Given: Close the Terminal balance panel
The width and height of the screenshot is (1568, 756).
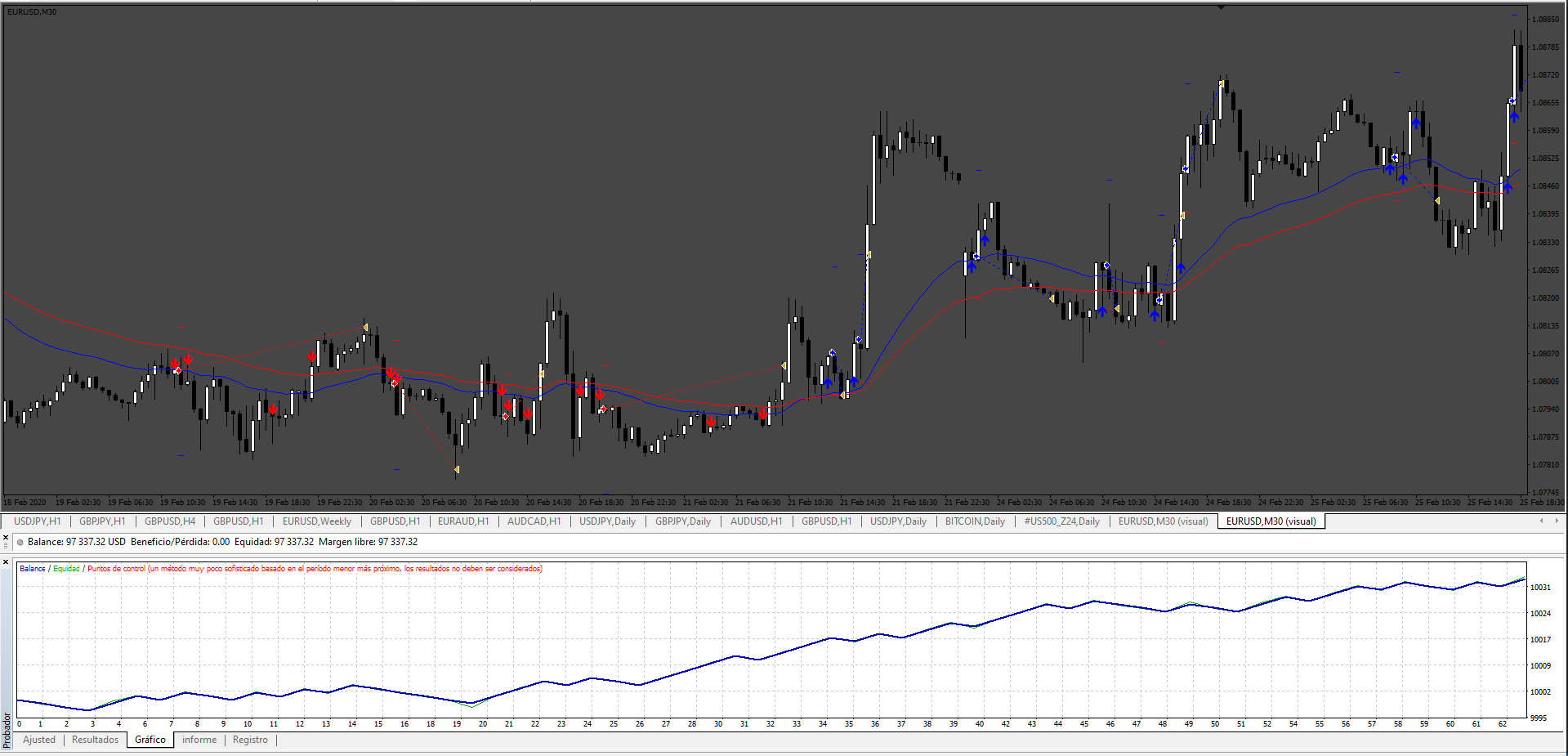Looking at the screenshot, I should tap(6, 537).
